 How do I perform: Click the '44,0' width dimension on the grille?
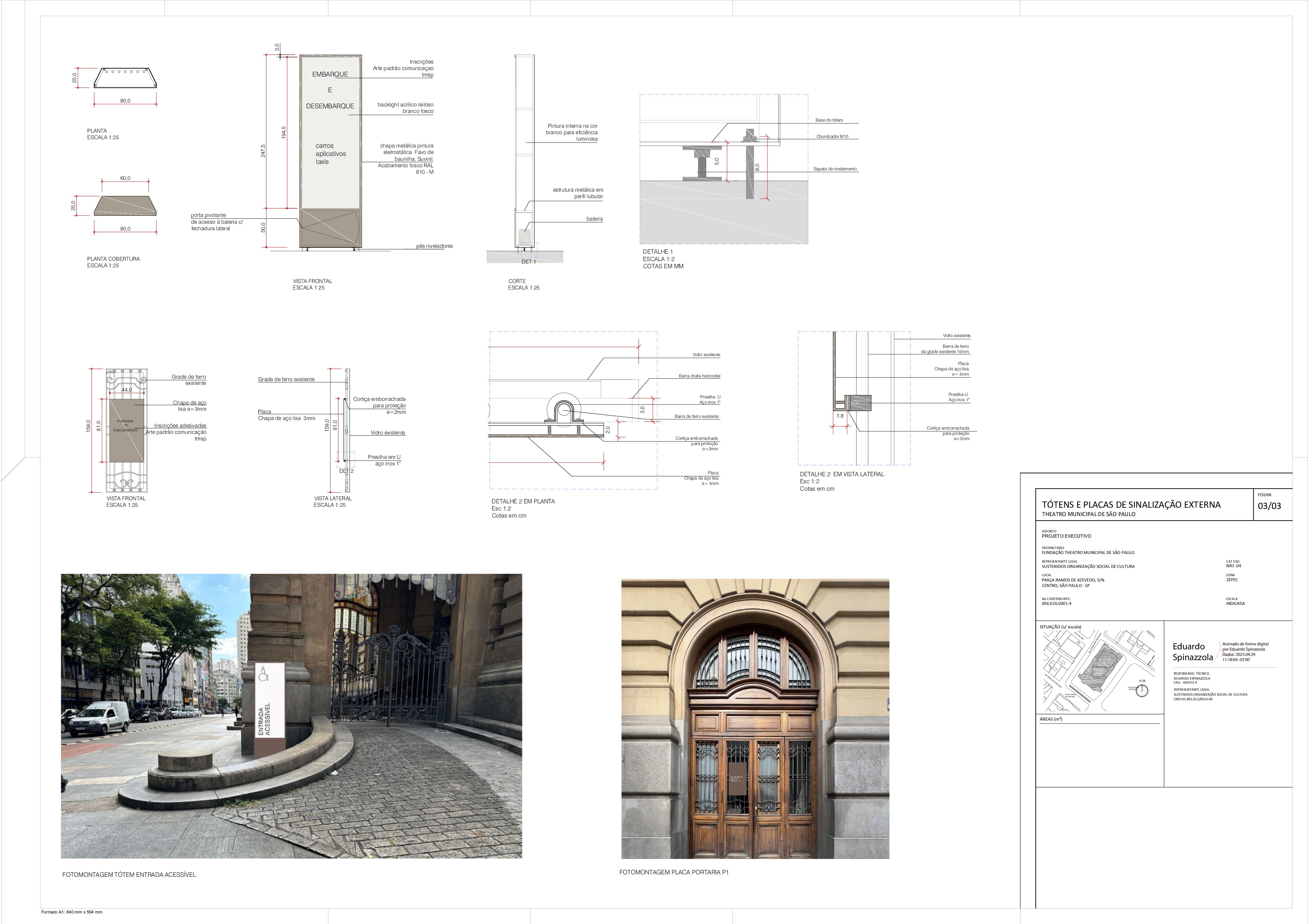(x=127, y=390)
